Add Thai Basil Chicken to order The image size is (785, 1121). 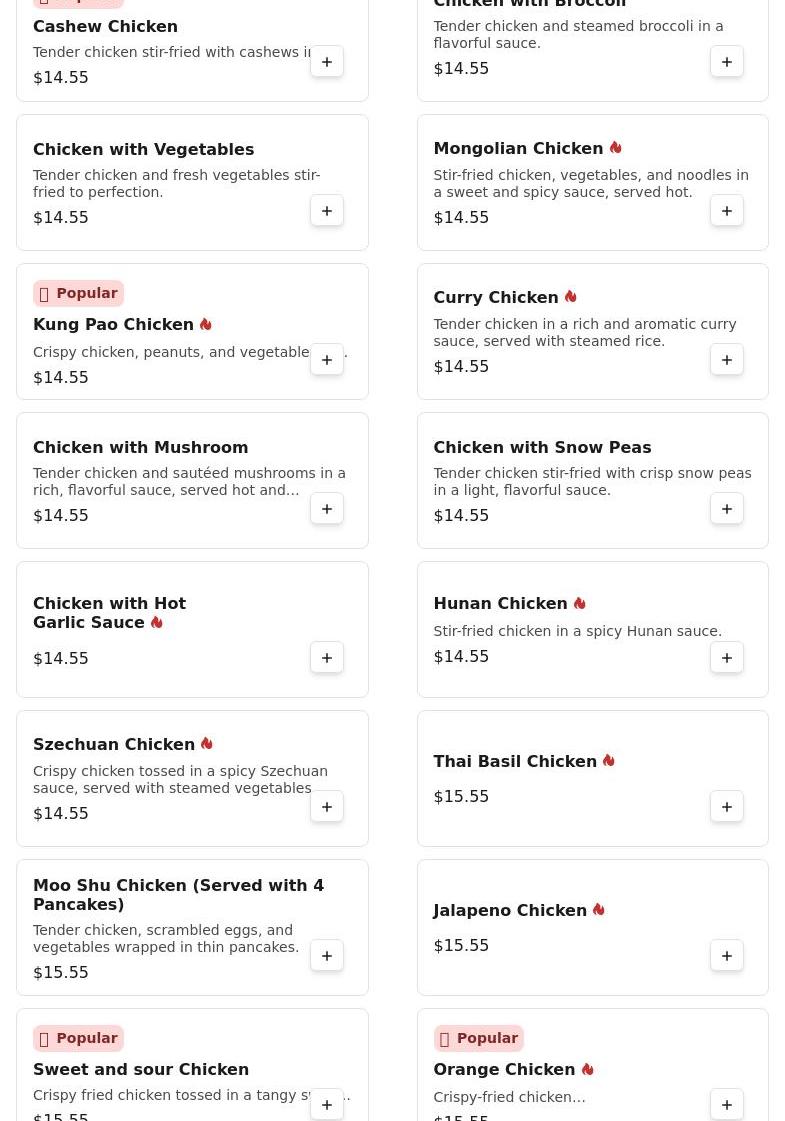727,807
